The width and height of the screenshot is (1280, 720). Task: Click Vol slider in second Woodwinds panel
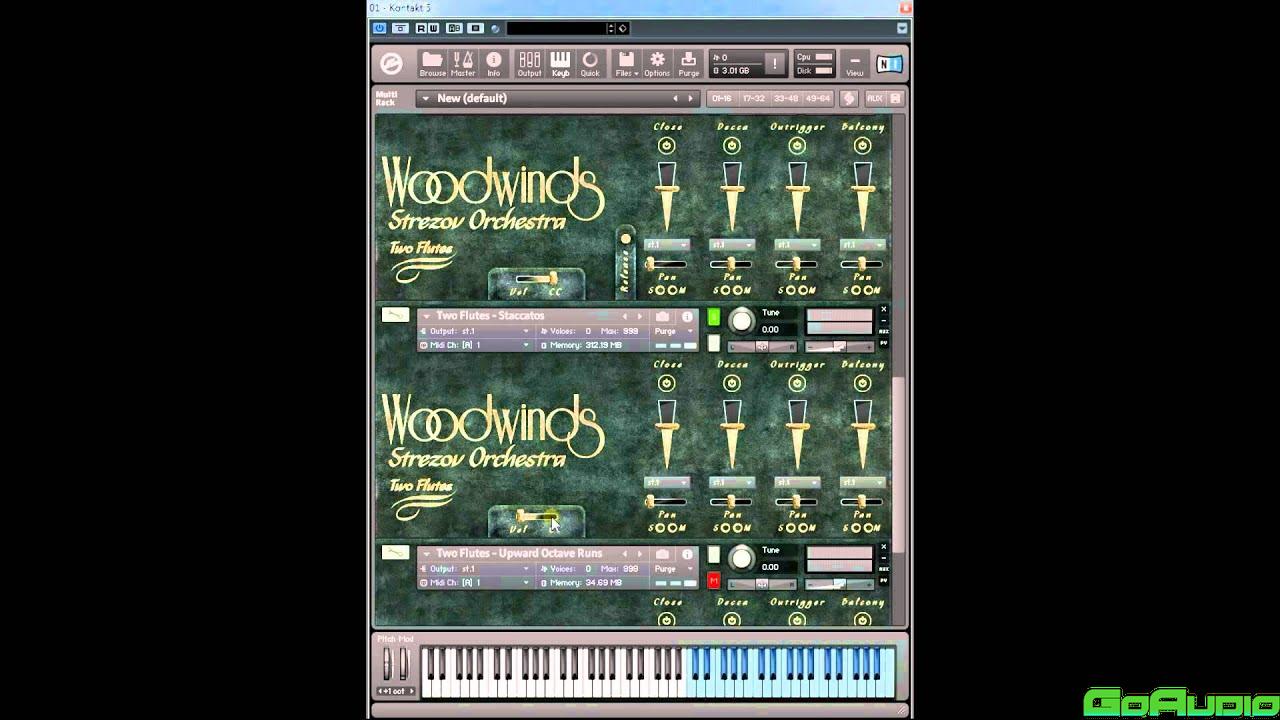pyautogui.click(x=538, y=516)
